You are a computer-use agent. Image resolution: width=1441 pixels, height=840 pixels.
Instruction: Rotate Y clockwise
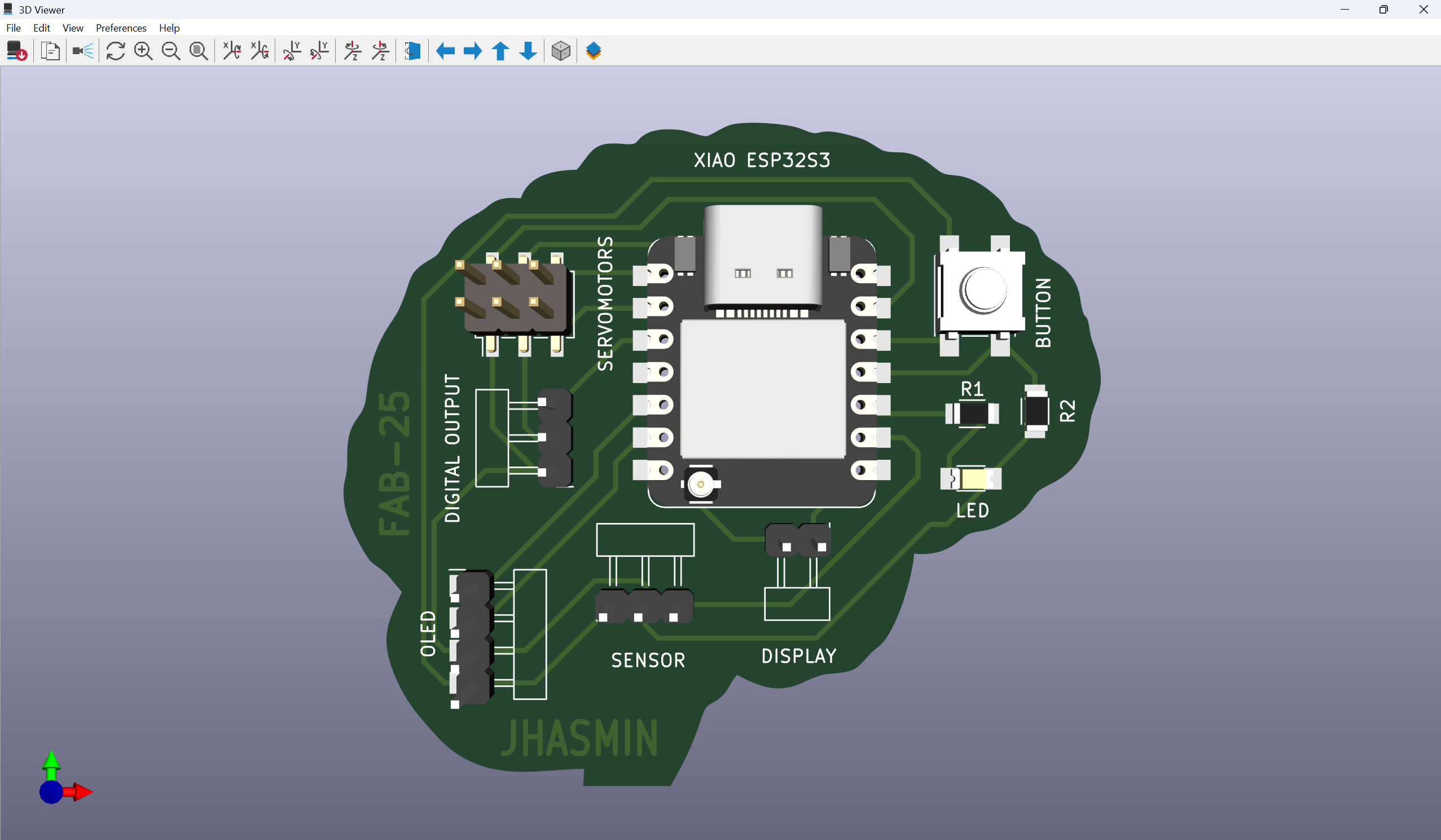point(292,51)
